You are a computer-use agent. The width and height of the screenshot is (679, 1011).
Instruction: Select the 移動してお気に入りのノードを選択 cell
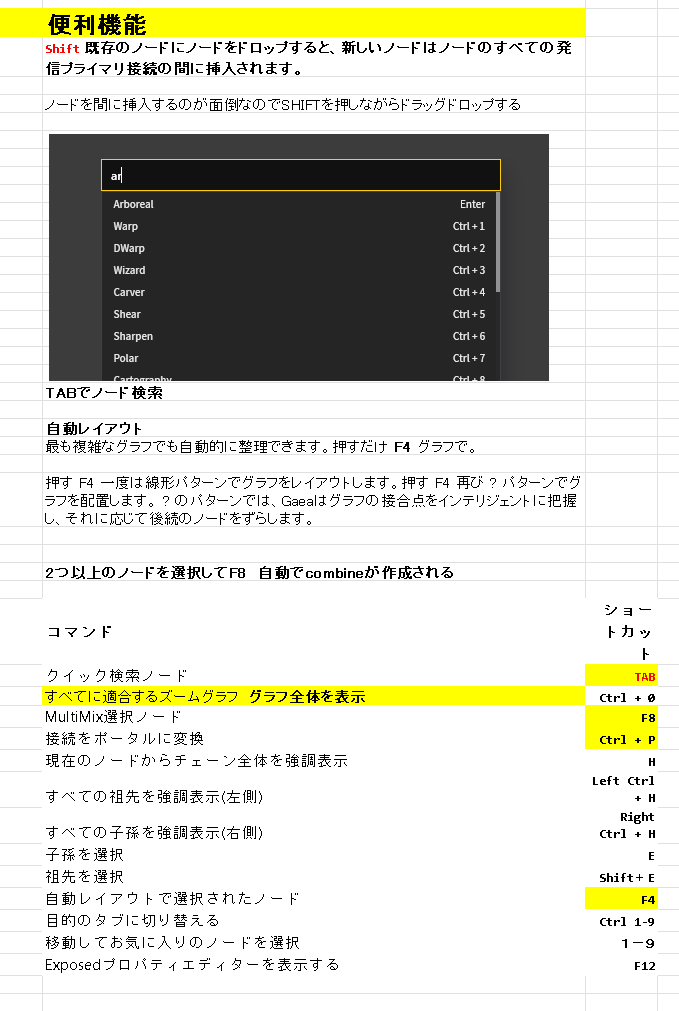[x=314, y=942]
